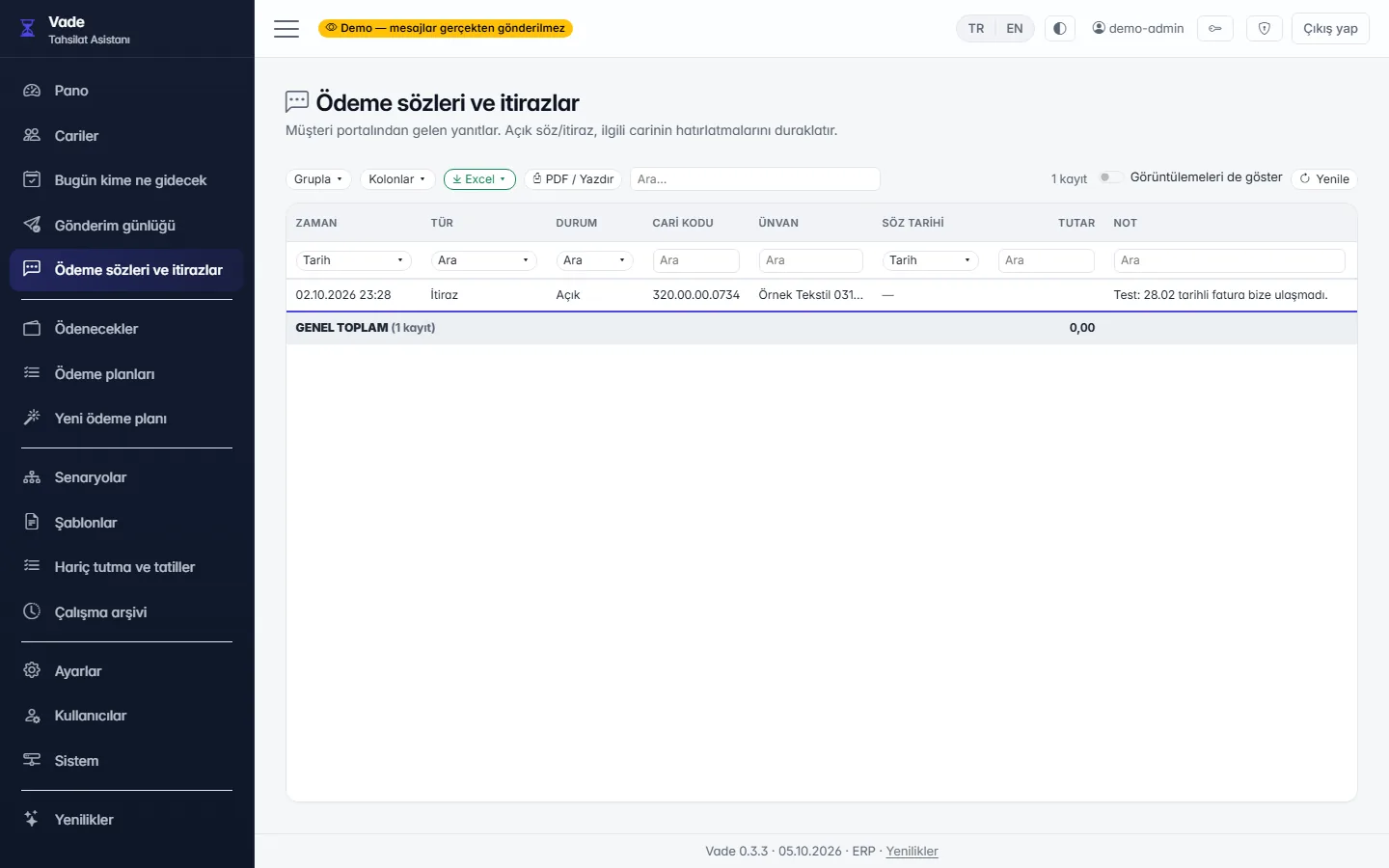Click the Çalışma arşivi clock icon

pos(32,612)
